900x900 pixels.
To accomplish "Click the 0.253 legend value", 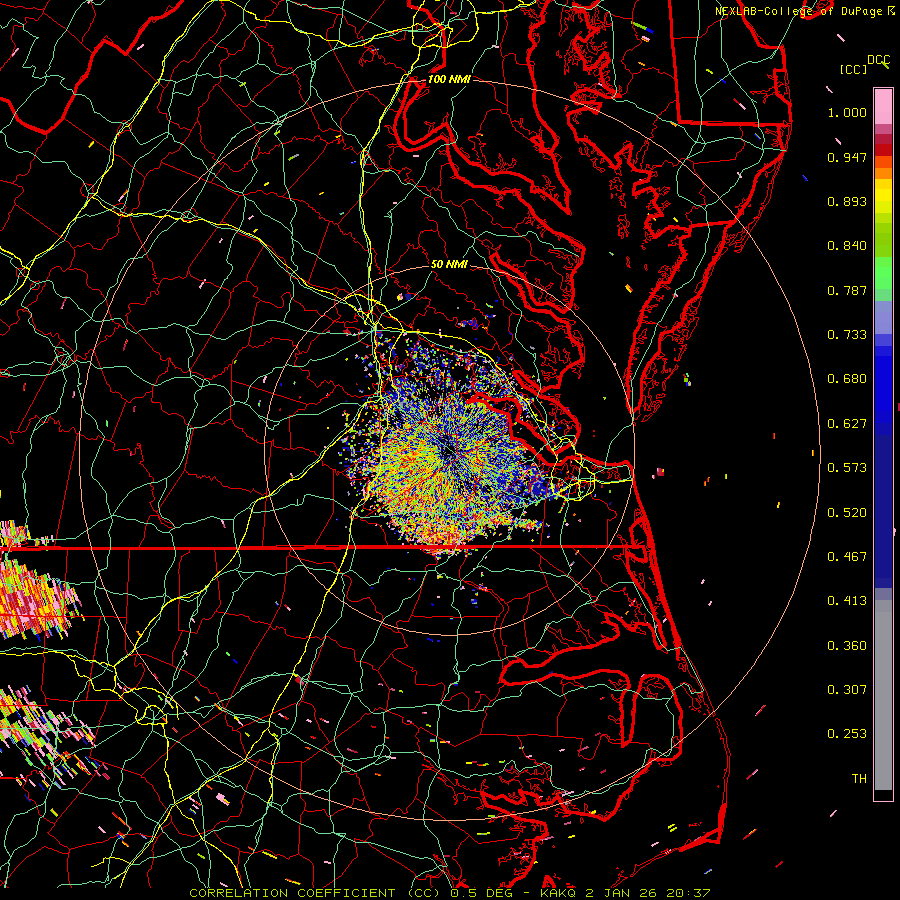I will (x=847, y=734).
